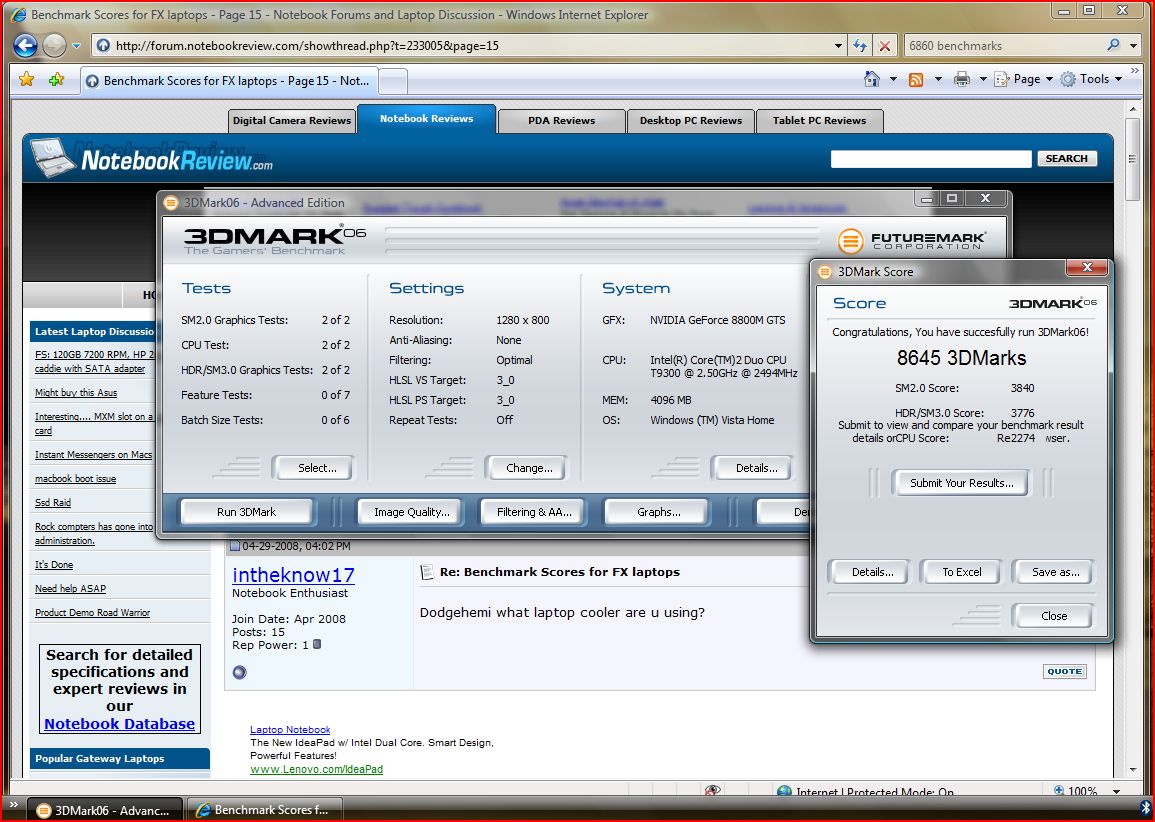Open the Tools menu
This screenshot has width=1155, height=822.
coord(1091,79)
